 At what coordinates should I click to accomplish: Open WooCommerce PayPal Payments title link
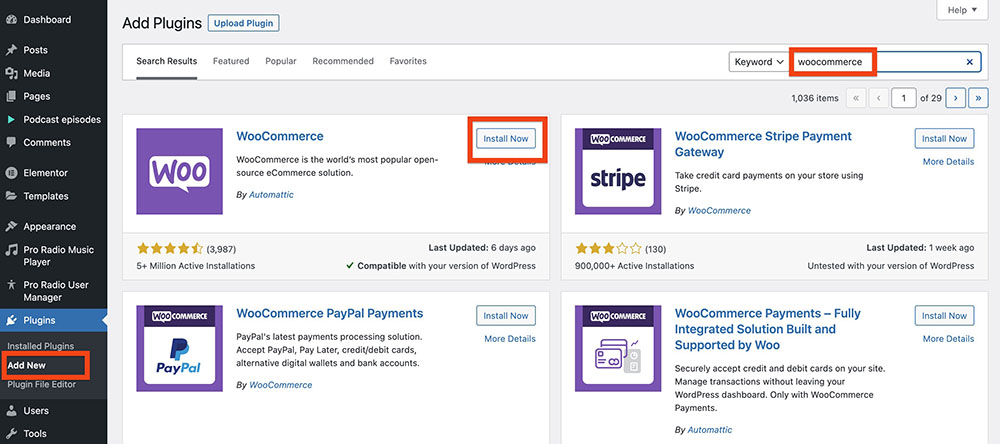click(330, 313)
